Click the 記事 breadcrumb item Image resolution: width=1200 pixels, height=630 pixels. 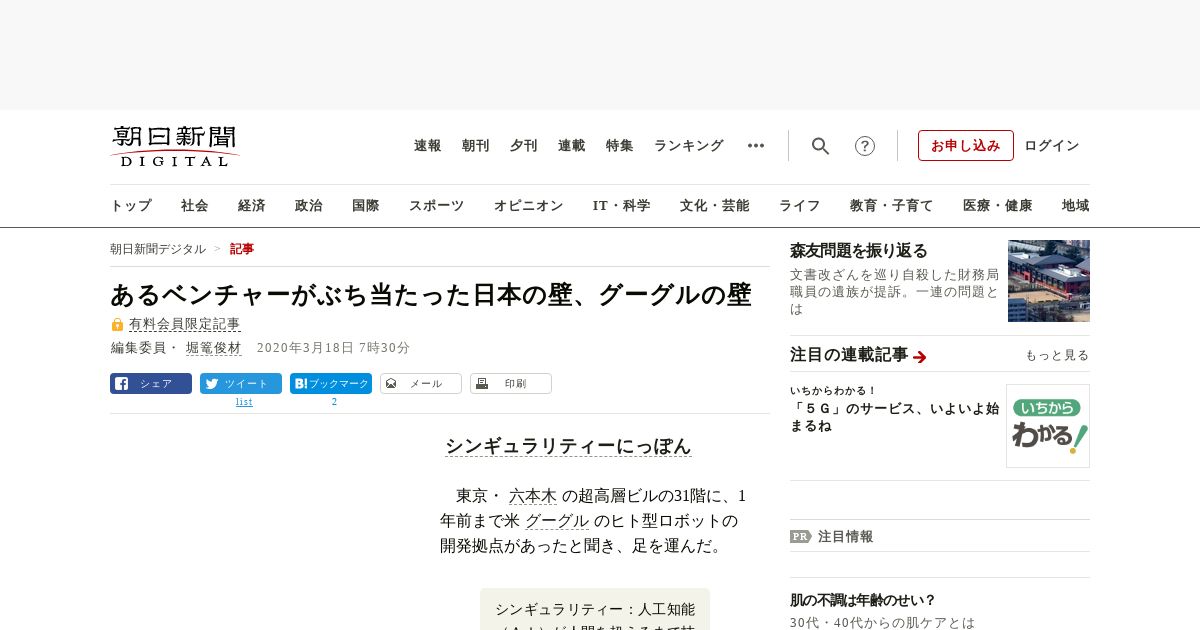(242, 249)
